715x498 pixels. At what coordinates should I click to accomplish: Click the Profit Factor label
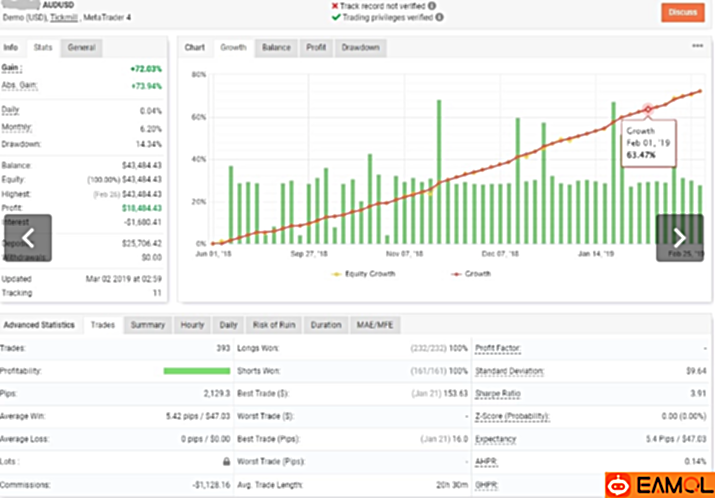(x=498, y=349)
